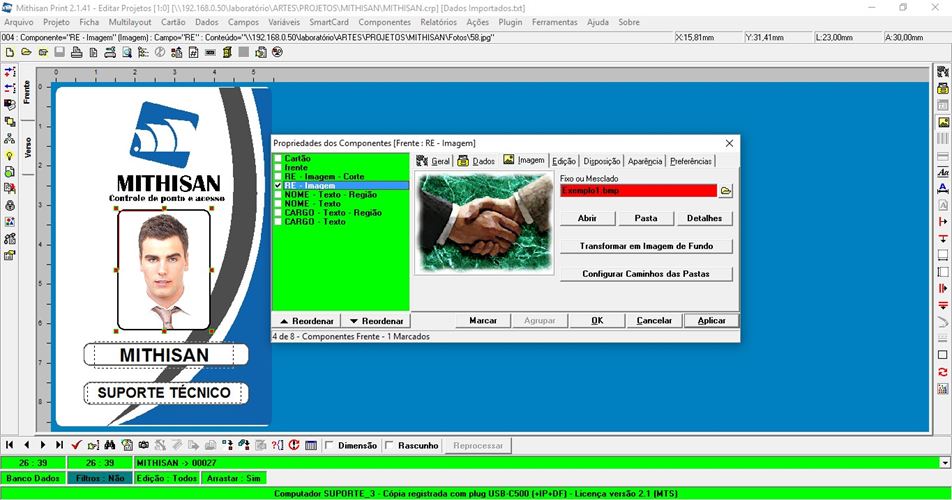Check the 'NOME - Texto - Região' checkbox
The height and width of the screenshot is (500, 952).
[x=278, y=195]
